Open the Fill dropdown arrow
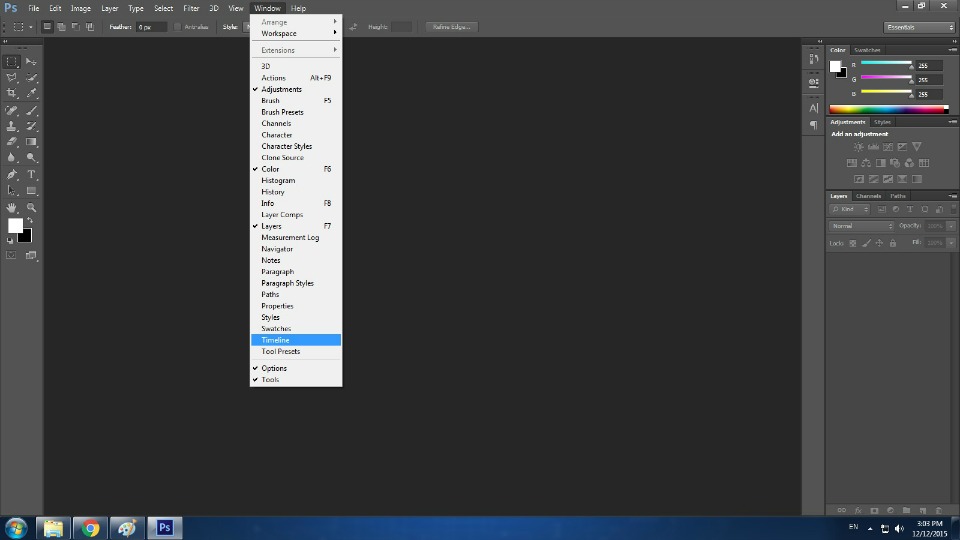Image resolution: width=960 pixels, height=540 pixels. 951,243
